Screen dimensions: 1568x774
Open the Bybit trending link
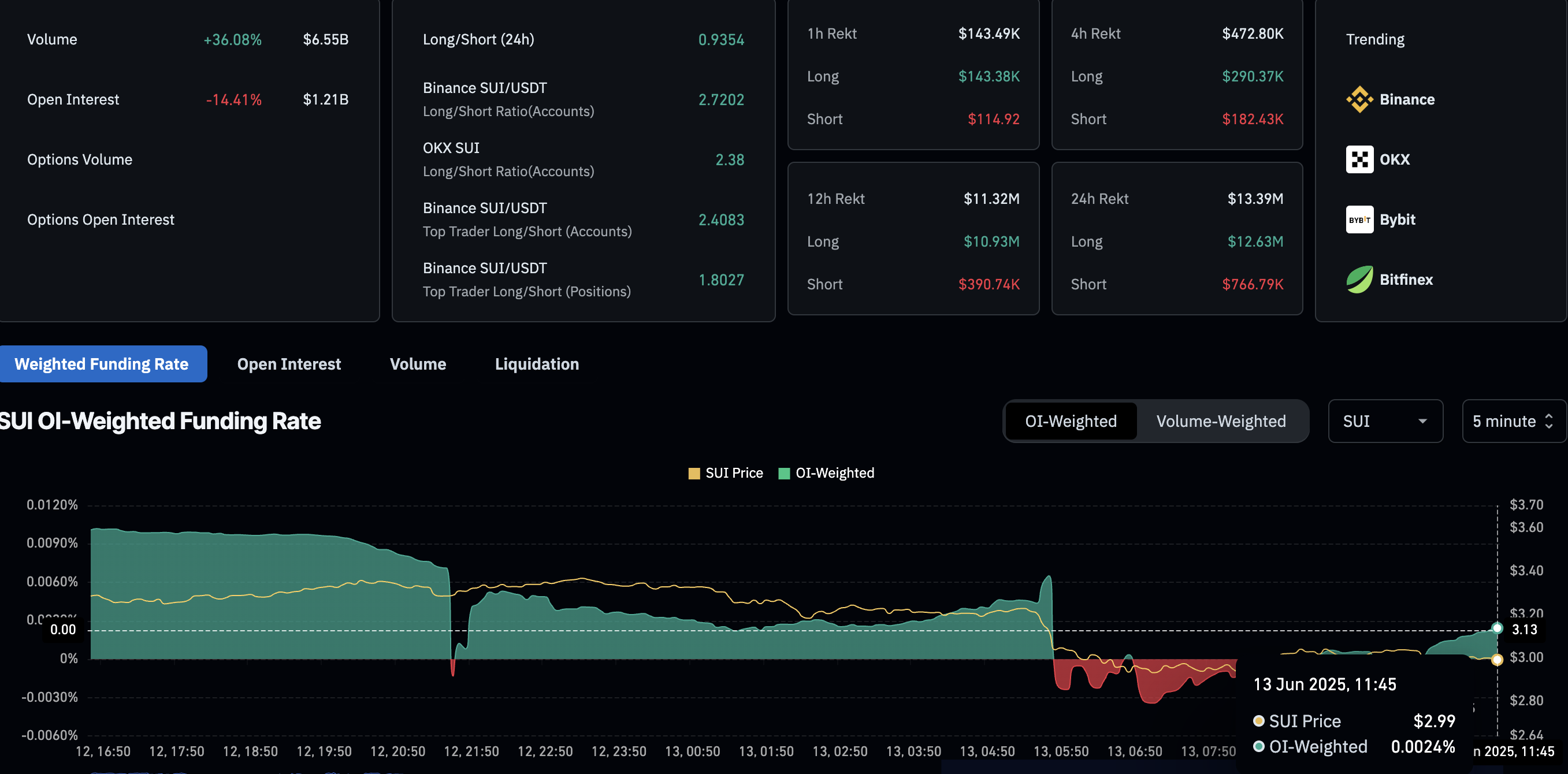[x=1397, y=219]
